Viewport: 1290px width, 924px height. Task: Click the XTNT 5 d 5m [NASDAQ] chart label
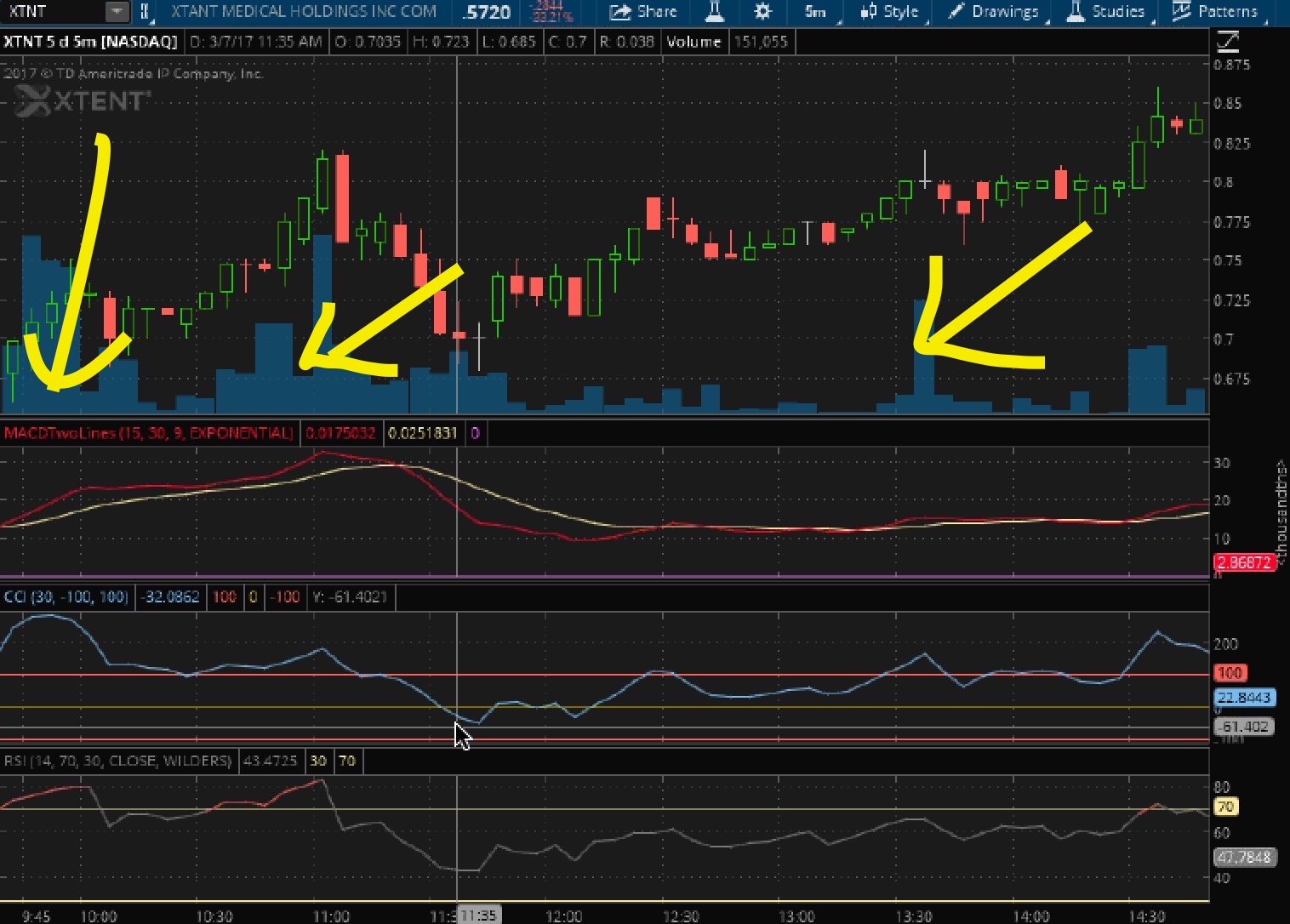(90, 42)
